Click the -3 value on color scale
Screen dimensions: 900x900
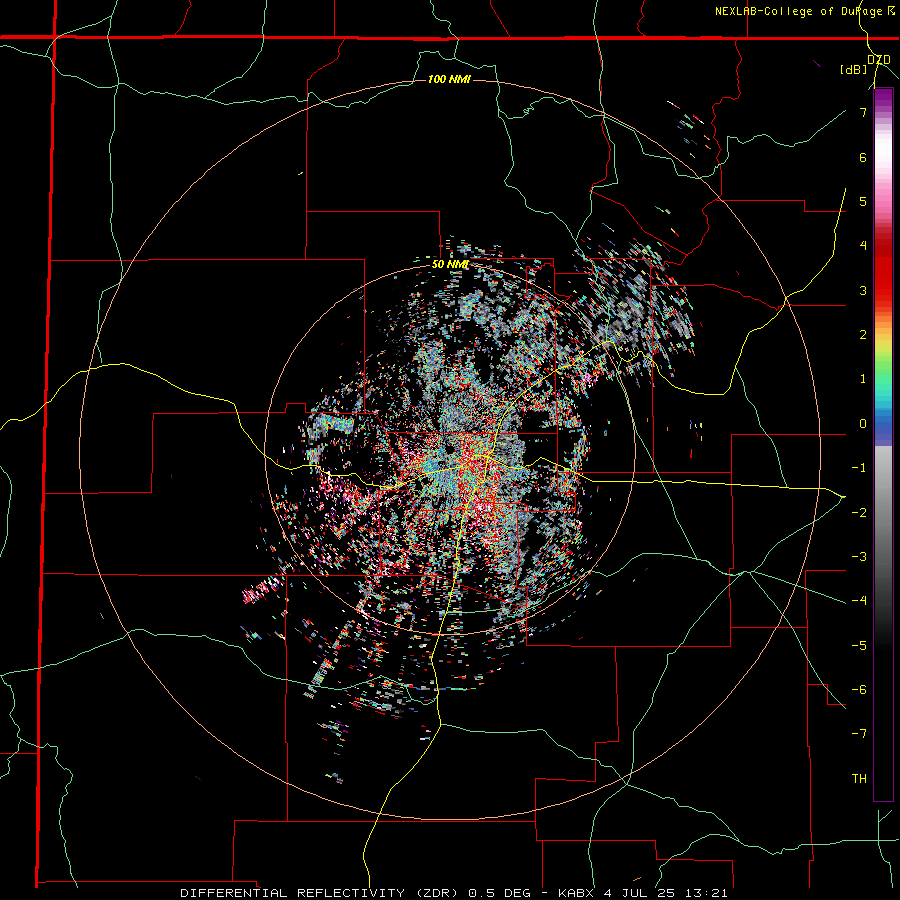point(859,556)
